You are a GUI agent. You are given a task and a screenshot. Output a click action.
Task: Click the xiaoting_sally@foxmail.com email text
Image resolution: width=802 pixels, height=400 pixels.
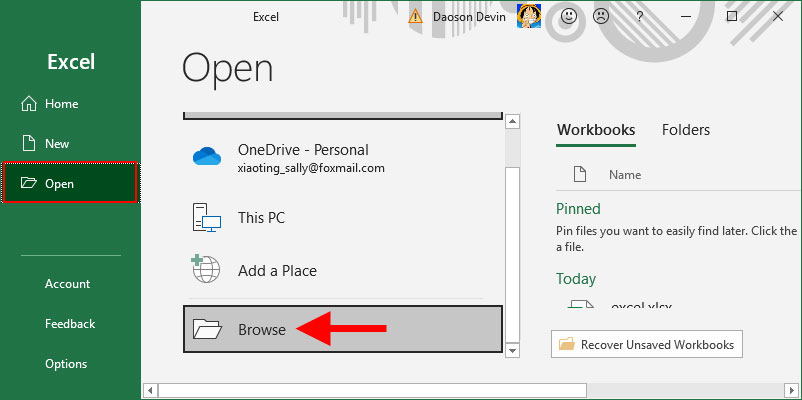pos(311,168)
